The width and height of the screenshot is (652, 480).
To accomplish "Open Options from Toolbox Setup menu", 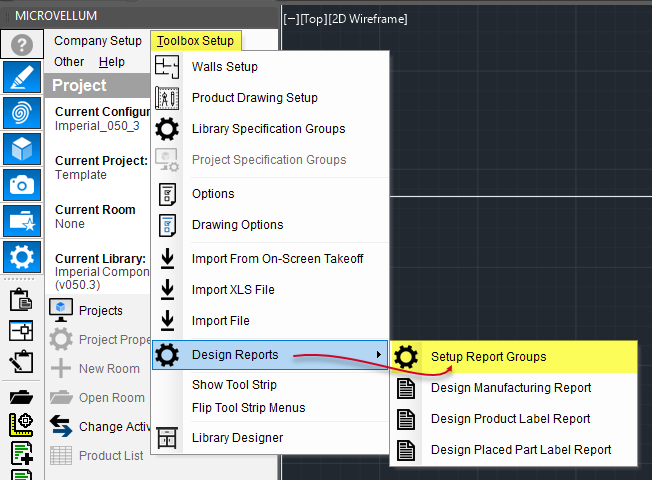I will 270,194.
